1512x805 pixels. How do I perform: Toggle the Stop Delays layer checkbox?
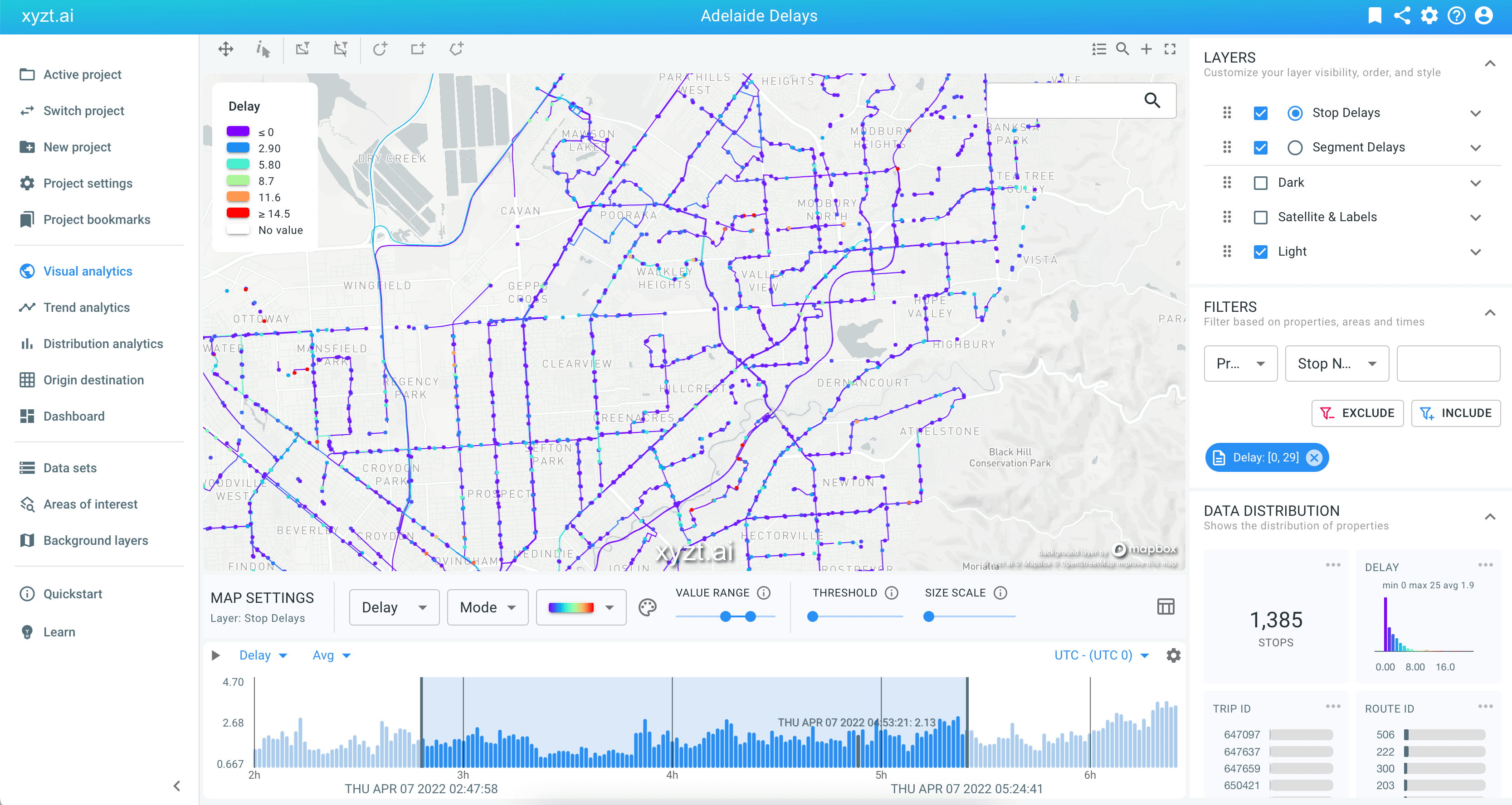[x=1261, y=113]
